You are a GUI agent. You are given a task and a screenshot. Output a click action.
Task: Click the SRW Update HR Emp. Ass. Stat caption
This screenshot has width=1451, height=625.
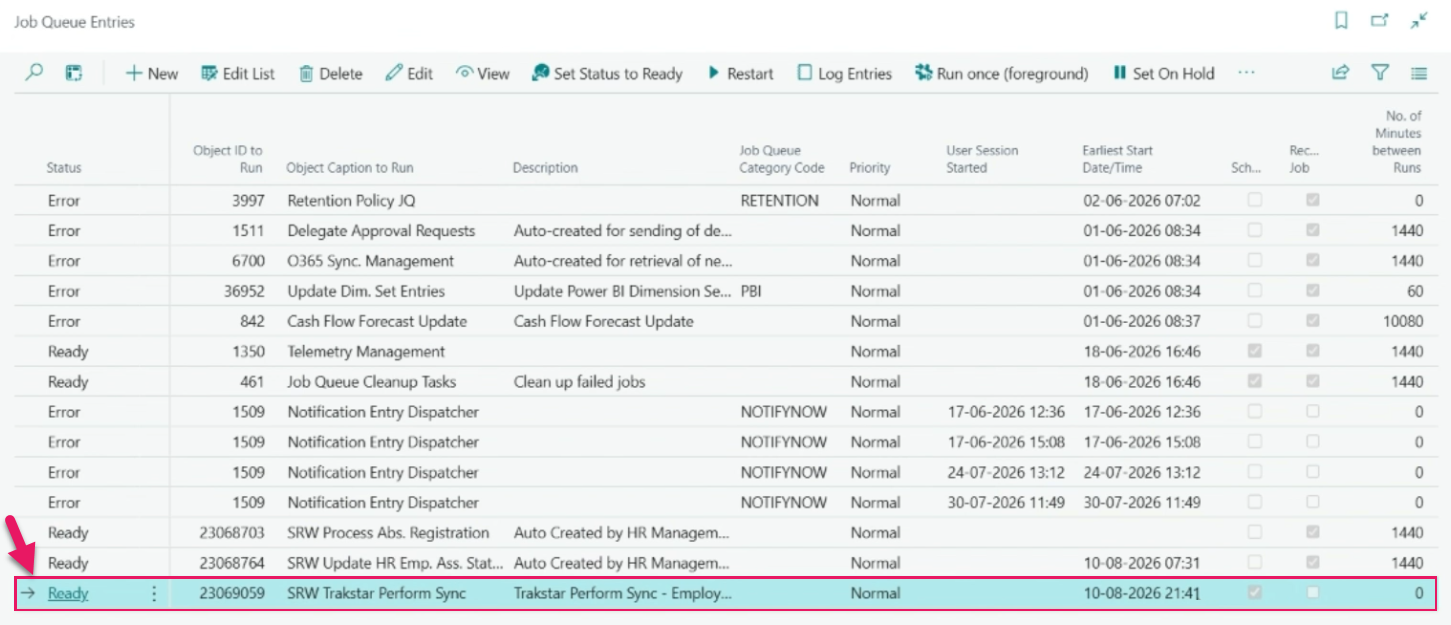pos(396,563)
